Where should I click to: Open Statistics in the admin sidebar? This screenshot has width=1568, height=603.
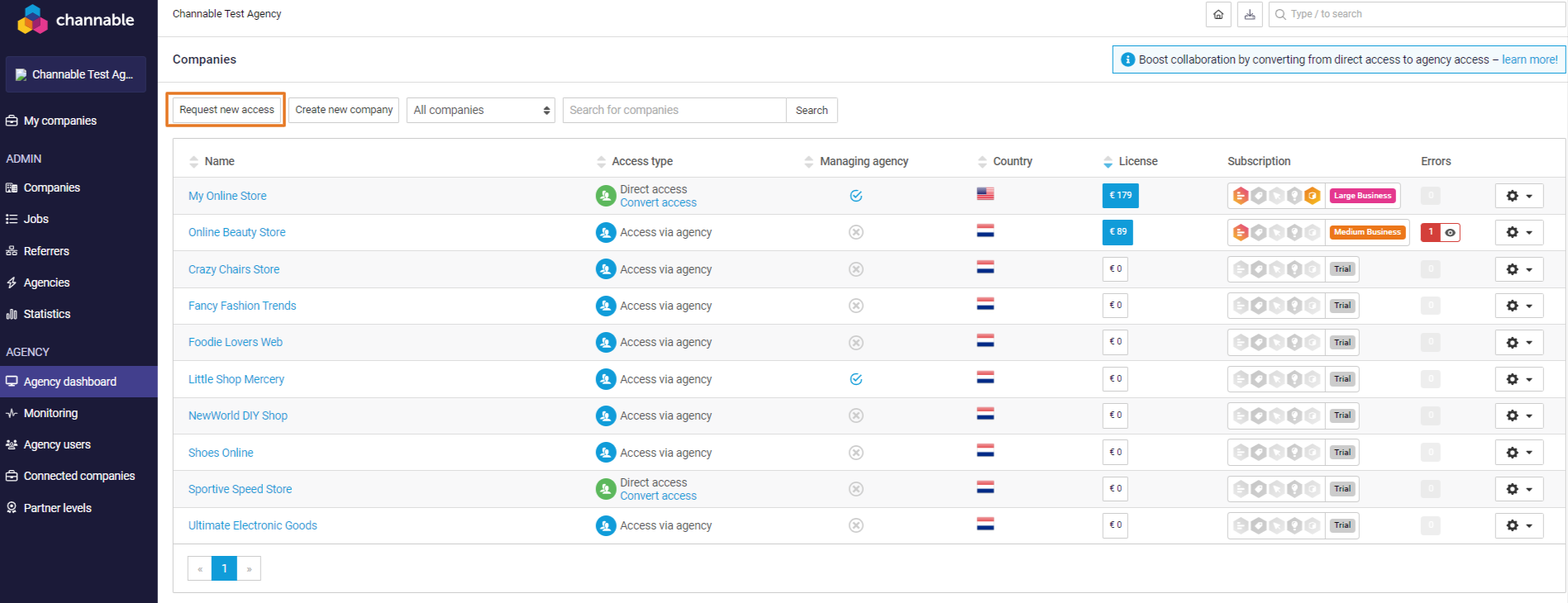(x=47, y=314)
